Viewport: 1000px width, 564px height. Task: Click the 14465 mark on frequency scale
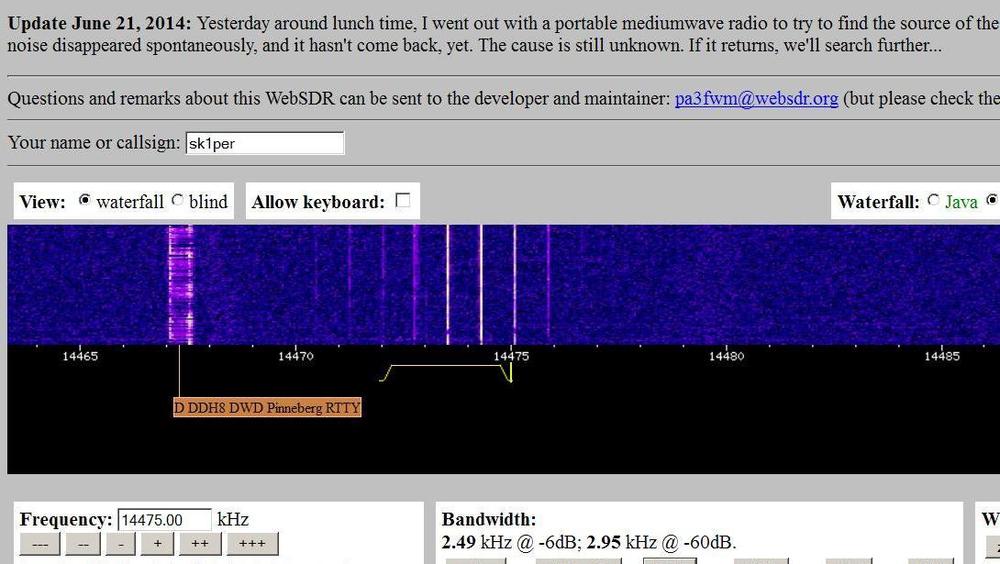point(80,356)
